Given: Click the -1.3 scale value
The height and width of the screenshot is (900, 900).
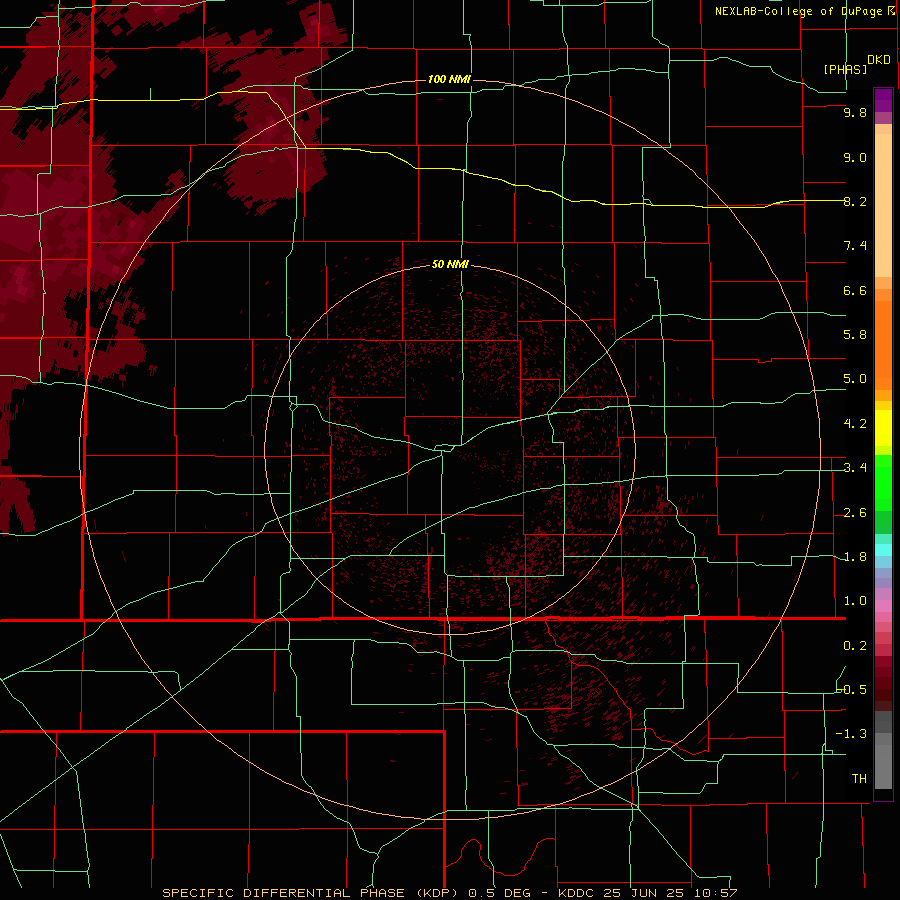Looking at the screenshot, I should tap(851, 734).
